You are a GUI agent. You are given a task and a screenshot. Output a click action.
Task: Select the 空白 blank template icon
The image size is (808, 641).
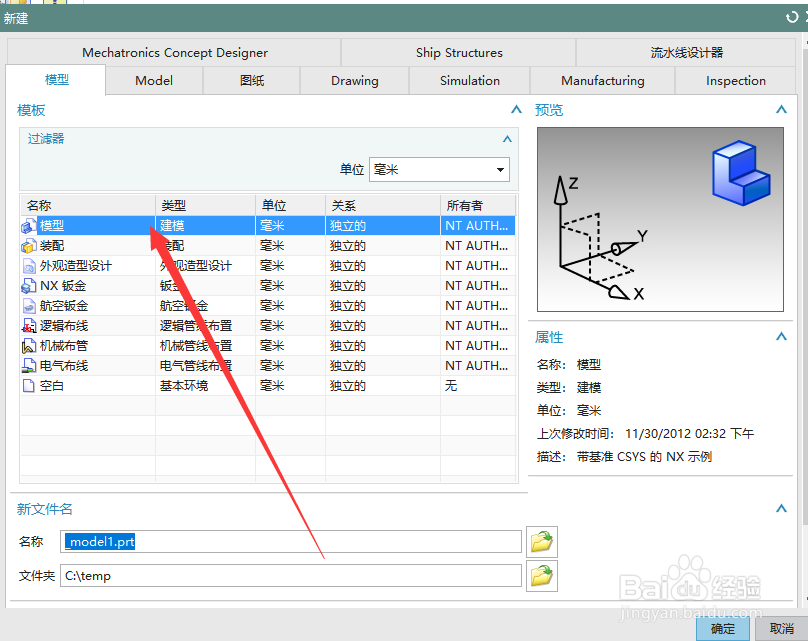27,385
